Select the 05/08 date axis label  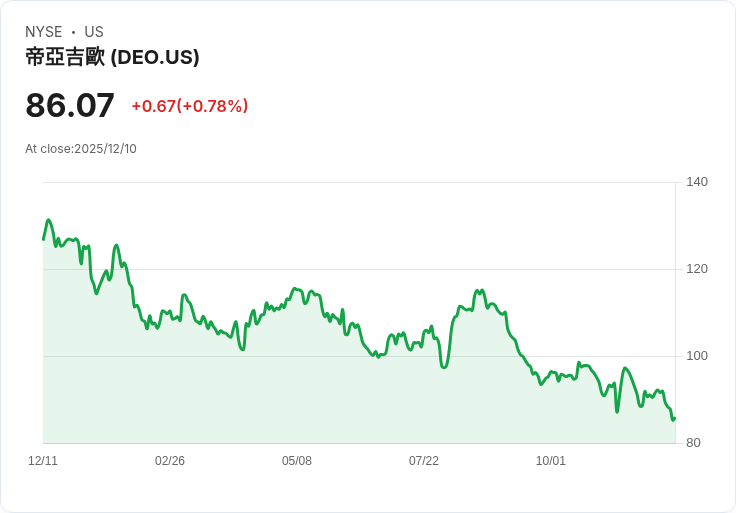tap(297, 461)
